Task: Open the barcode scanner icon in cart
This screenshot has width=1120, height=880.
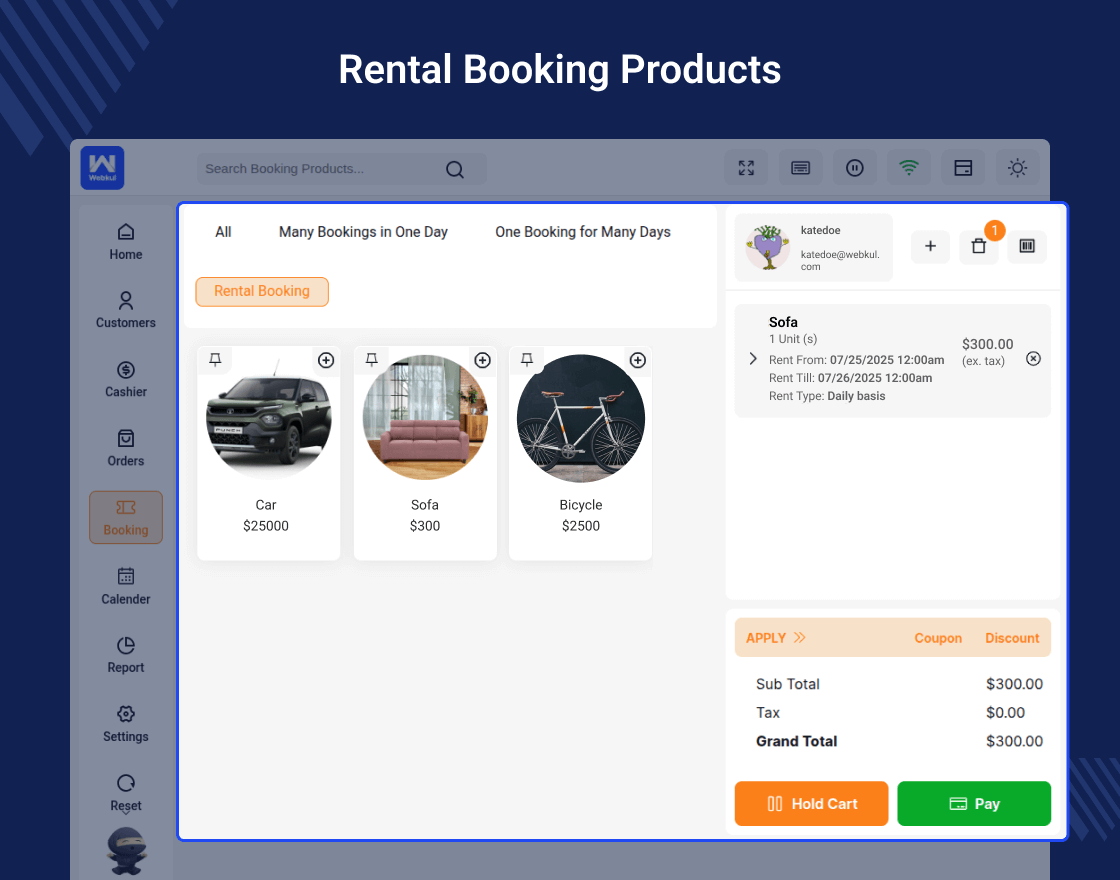Action: [1027, 246]
